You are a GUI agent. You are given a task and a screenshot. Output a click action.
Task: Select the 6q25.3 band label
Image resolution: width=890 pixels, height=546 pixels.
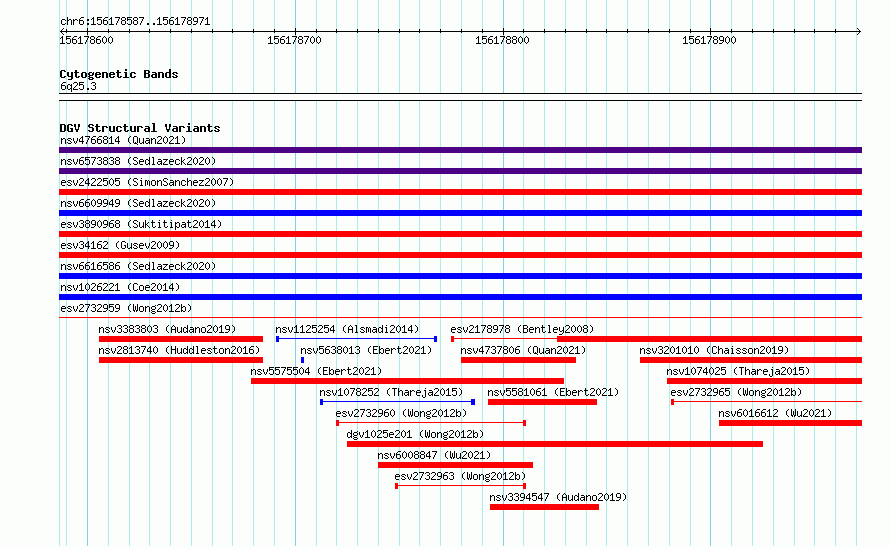[78, 86]
